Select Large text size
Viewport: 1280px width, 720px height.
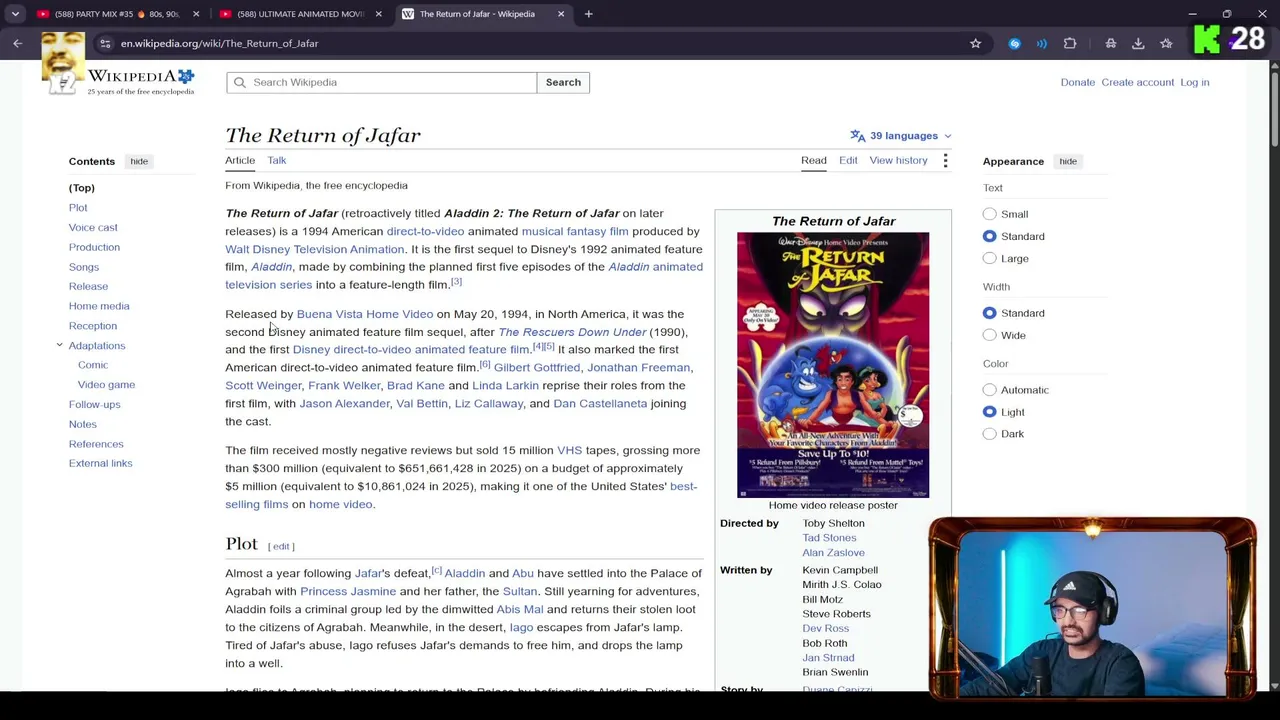989,258
